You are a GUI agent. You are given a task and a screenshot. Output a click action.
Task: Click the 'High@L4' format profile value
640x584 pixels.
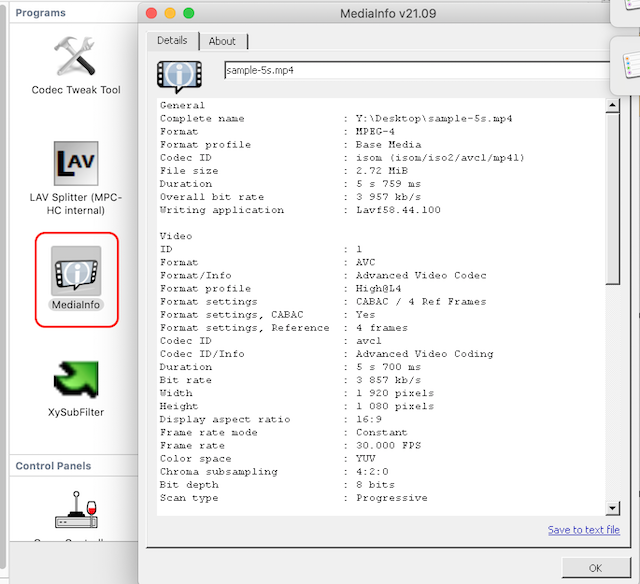[x=378, y=289]
